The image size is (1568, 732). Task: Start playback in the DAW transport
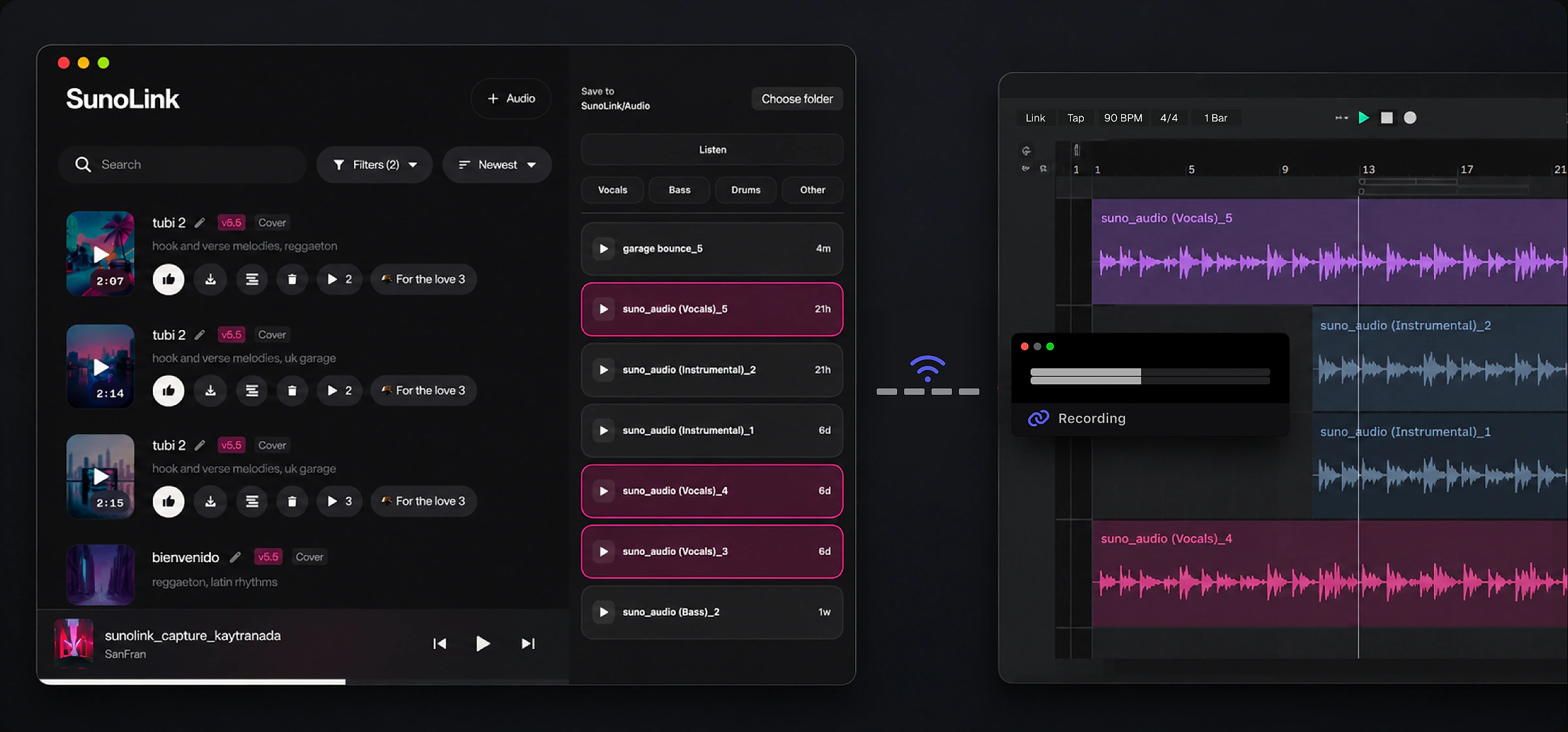tap(1364, 118)
